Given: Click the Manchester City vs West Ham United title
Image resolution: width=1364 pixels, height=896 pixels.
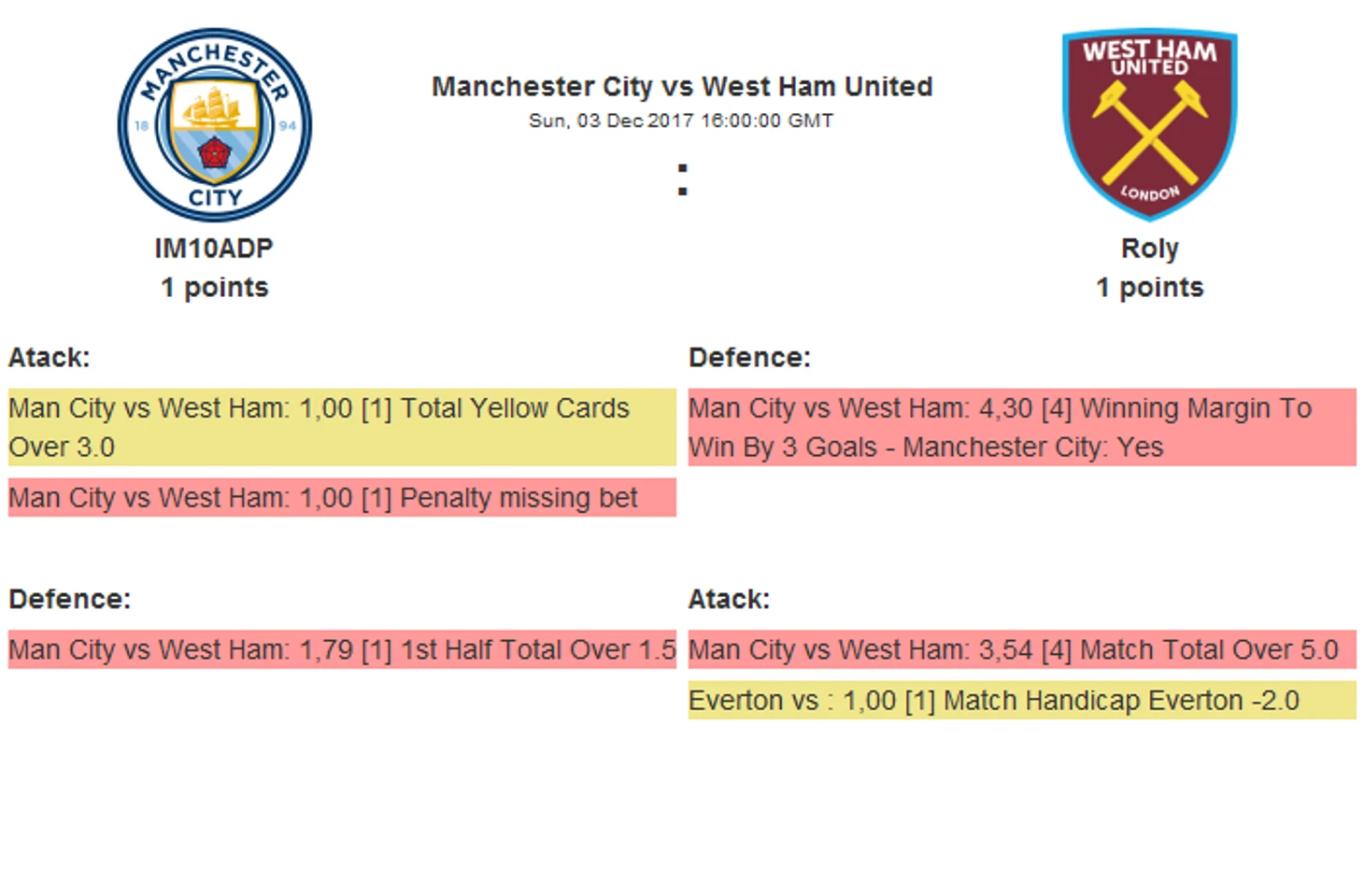Looking at the screenshot, I should 682,87.
